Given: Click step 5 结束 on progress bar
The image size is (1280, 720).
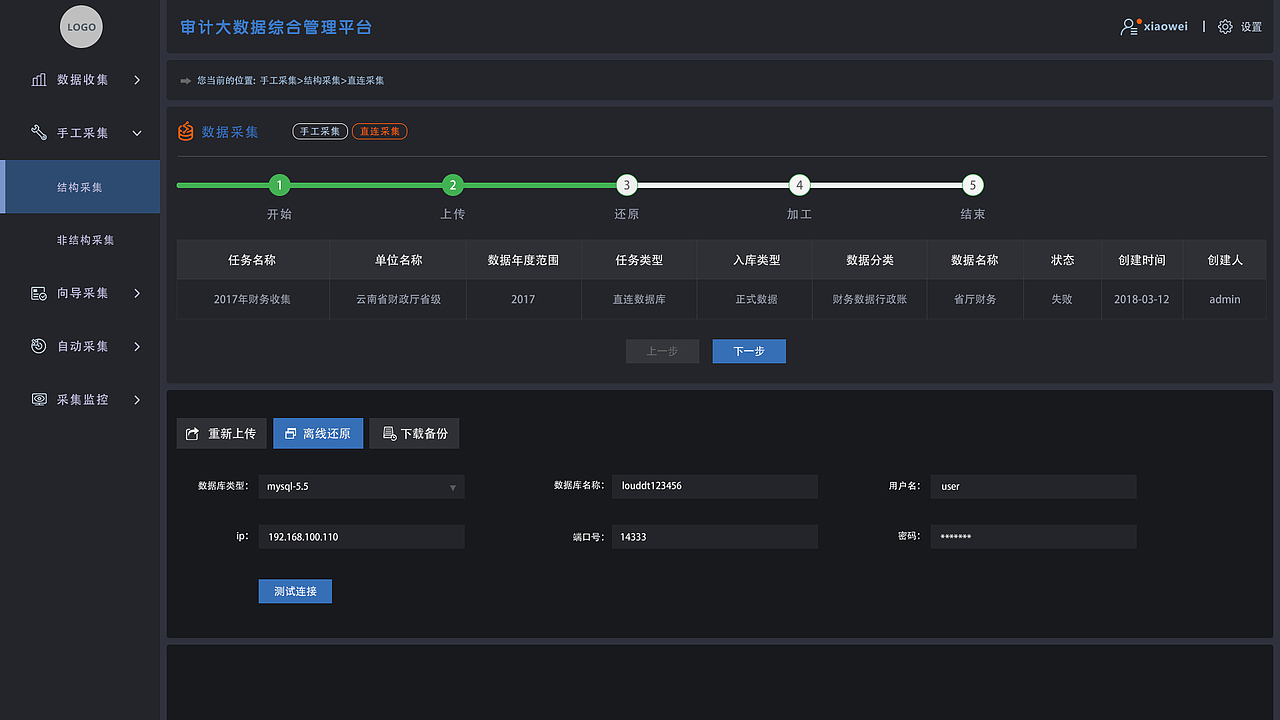Looking at the screenshot, I should tap(973, 185).
